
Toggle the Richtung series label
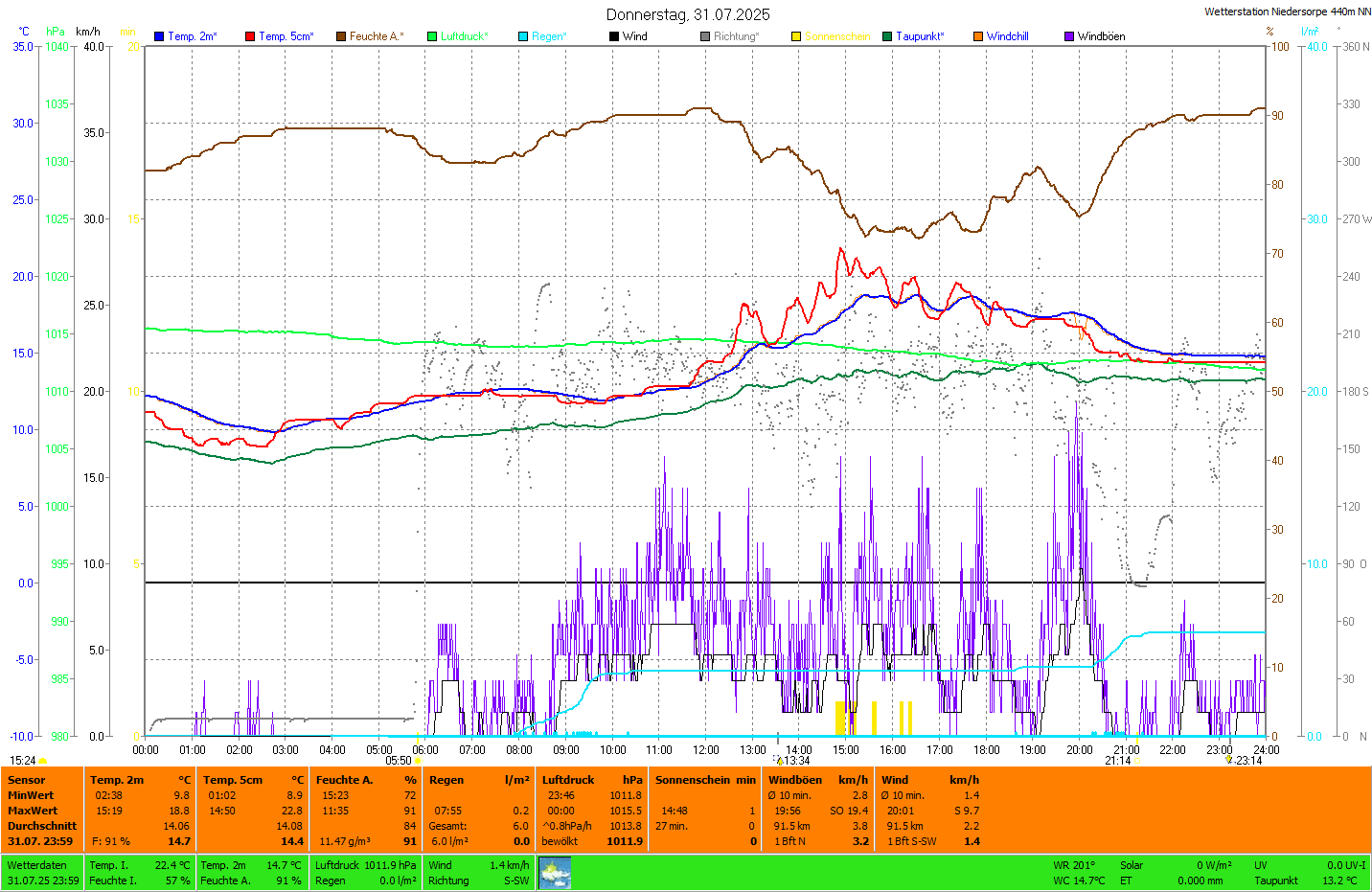[x=735, y=36]
